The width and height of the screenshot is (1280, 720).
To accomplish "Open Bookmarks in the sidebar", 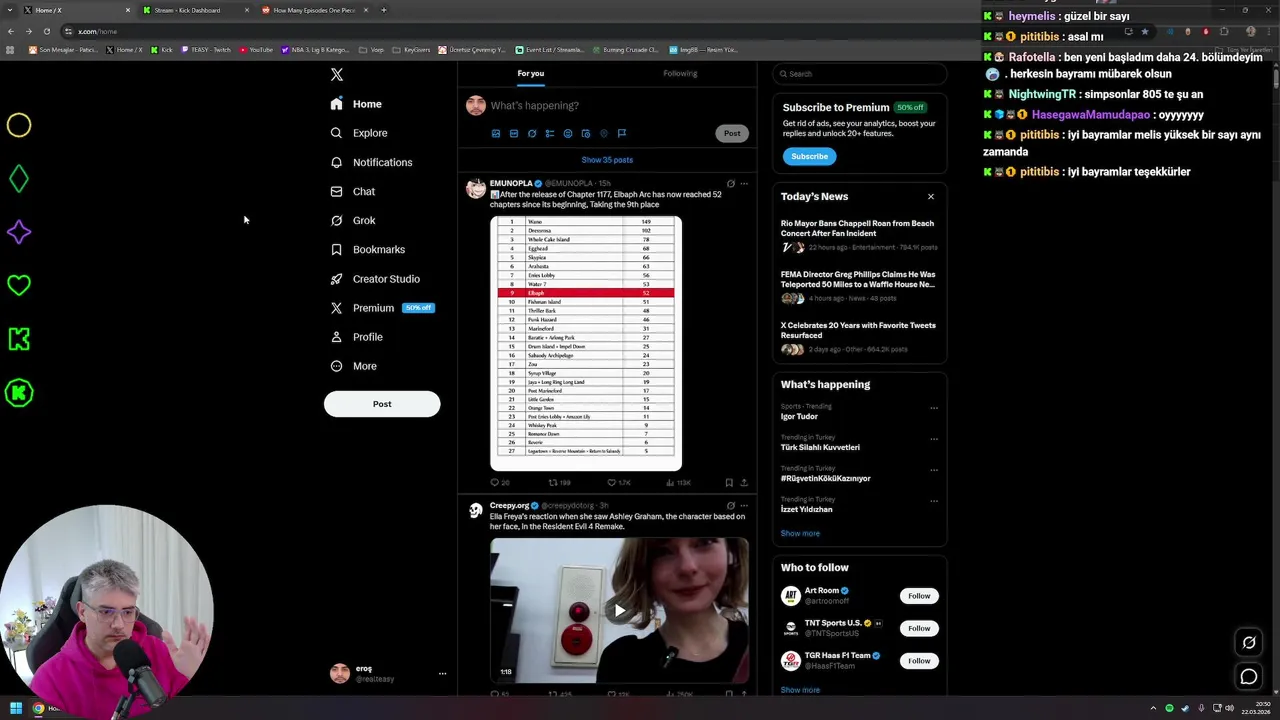I will point(368,249).
